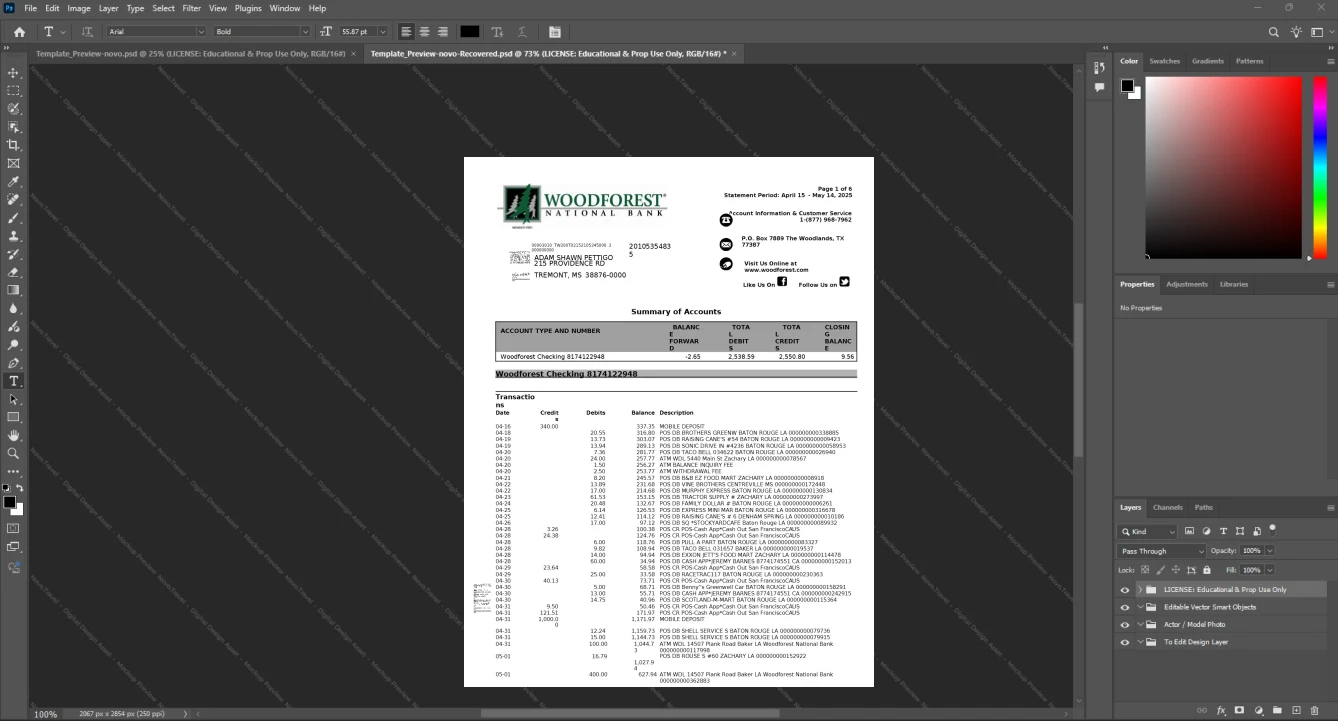
Task: Open the Opacity slider dropdown
Action: [x=1270, y=551]
